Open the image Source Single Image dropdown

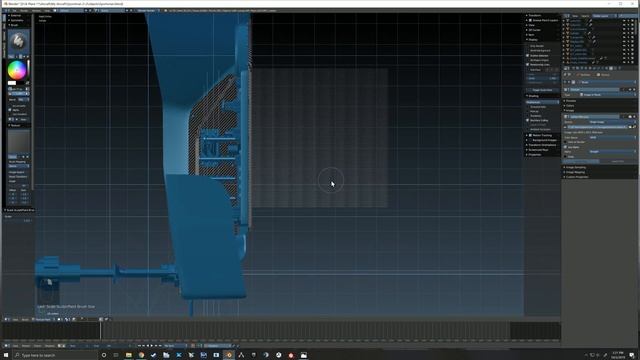click(x=613, y=122)
